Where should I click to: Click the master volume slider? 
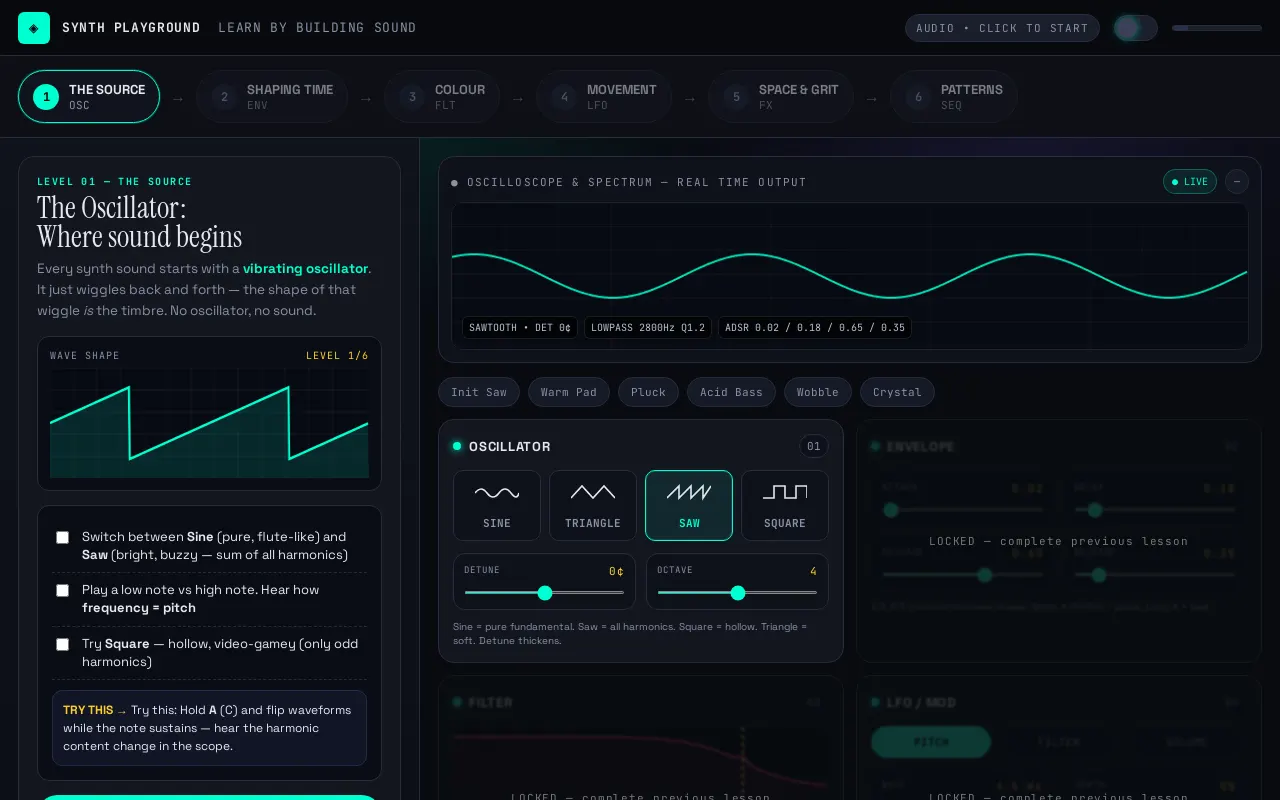point(1217,28)
